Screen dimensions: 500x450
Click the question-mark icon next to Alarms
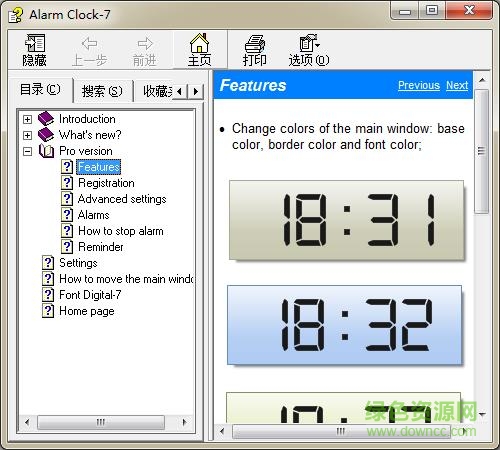click(x=67, y=215)
